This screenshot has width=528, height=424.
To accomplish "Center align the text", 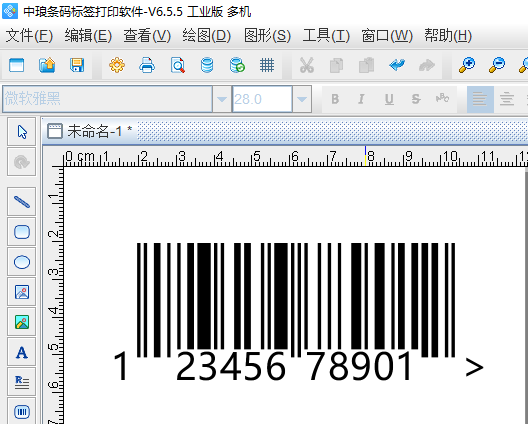I will [x=507, y=99].
